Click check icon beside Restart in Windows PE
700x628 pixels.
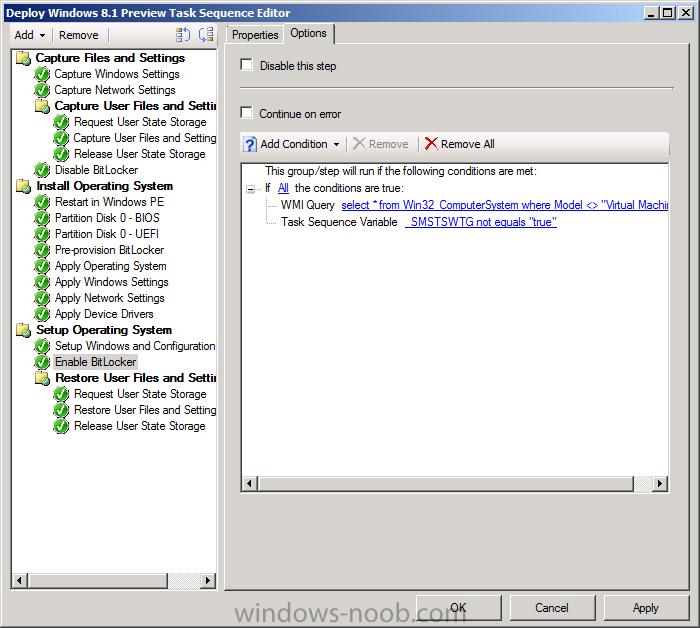point(42,202)
